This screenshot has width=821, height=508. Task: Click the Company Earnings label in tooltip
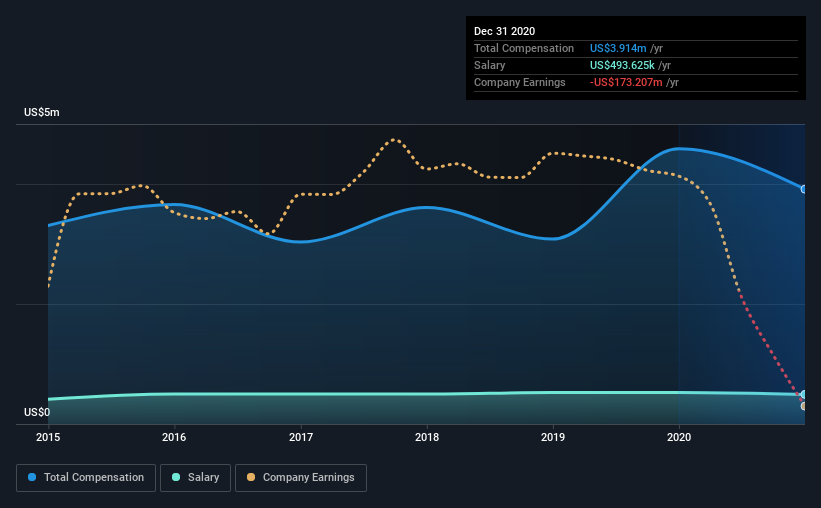[x=519, y=82]
